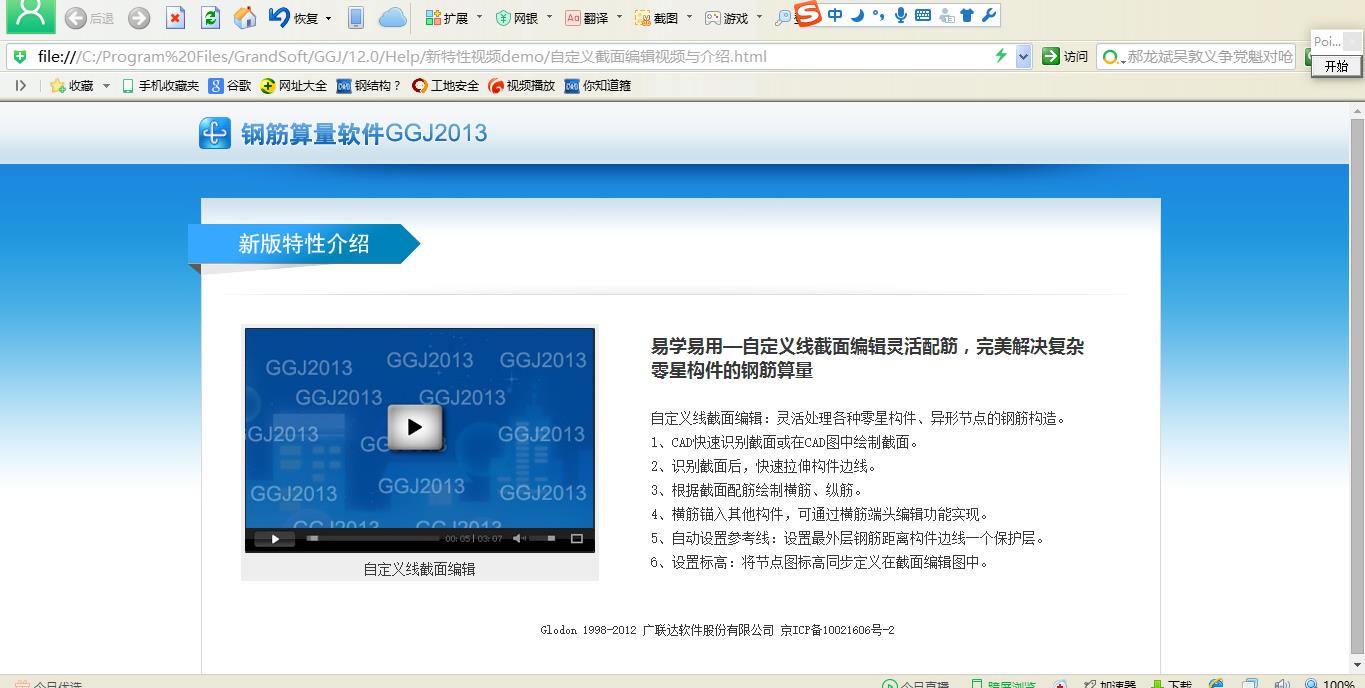Click the Sogou S input method icon
The image size is (1365, 688).
[x=808, y=15]
